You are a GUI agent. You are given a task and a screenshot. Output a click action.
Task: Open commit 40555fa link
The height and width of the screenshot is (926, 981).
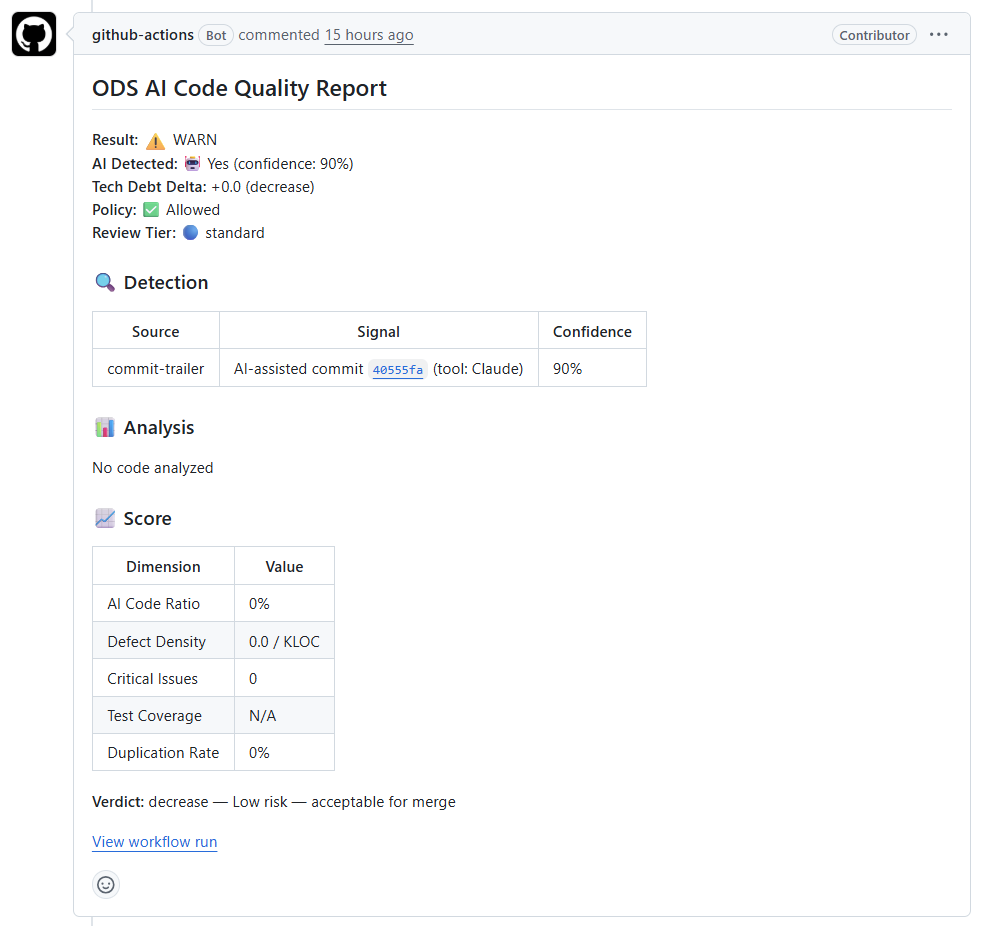click(x=398, y=370)
